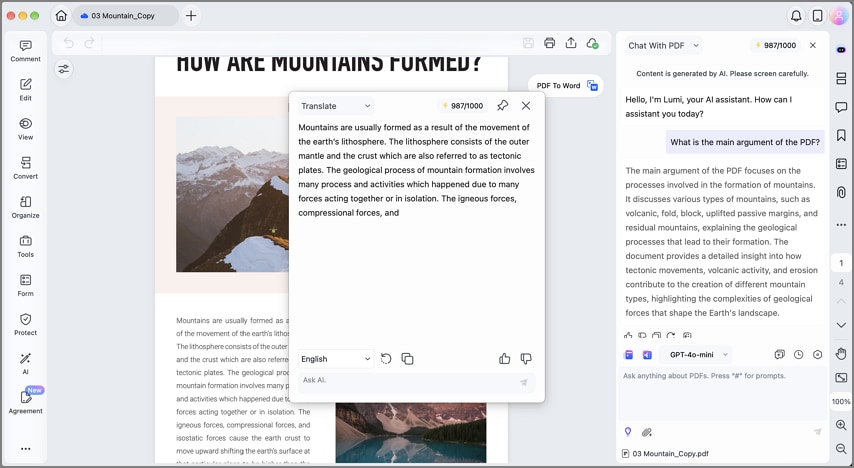854x468 pixels.
Task: Open the Protect tool in sidebar
Action: point(26,325)
